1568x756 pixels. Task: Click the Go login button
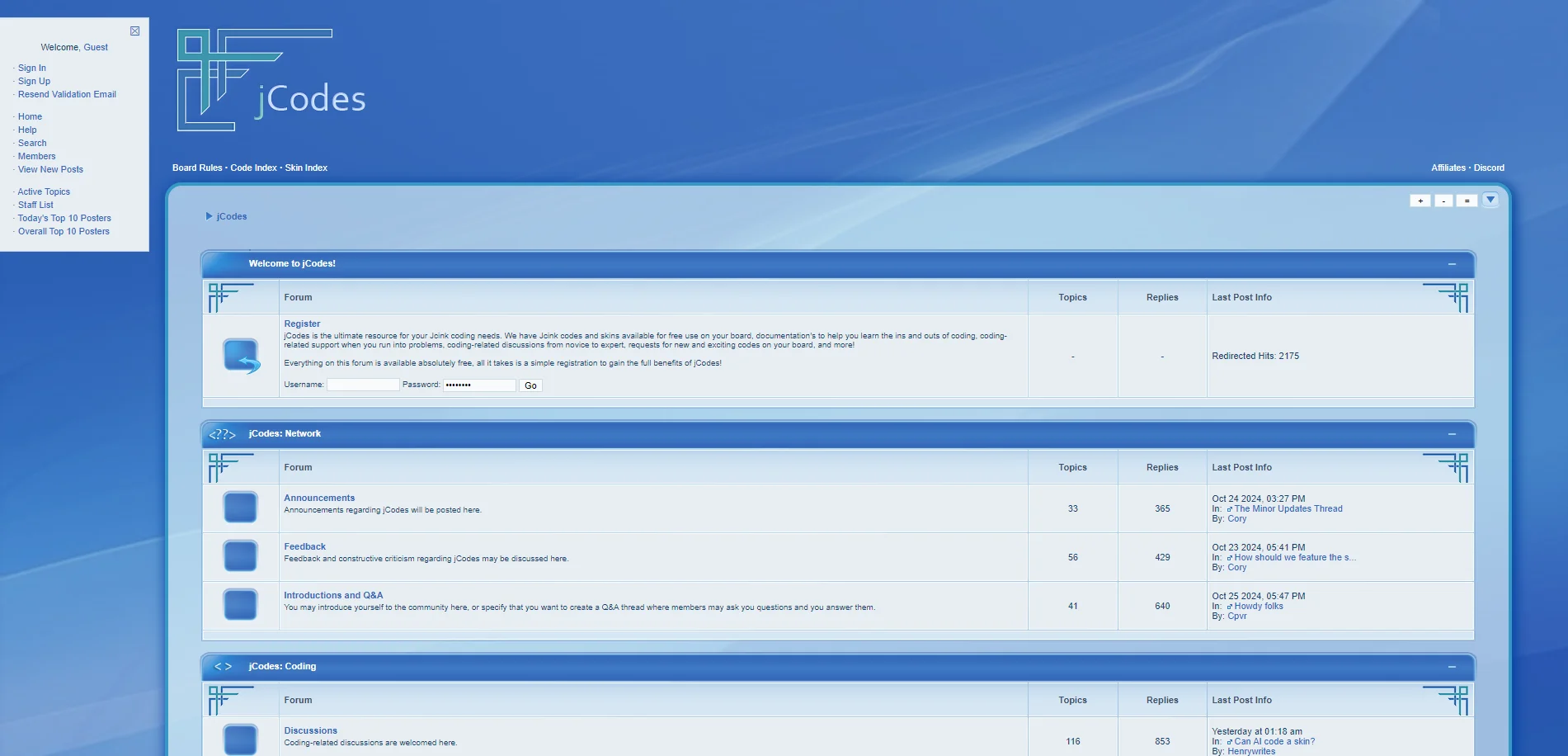click(x=530, y=385)
